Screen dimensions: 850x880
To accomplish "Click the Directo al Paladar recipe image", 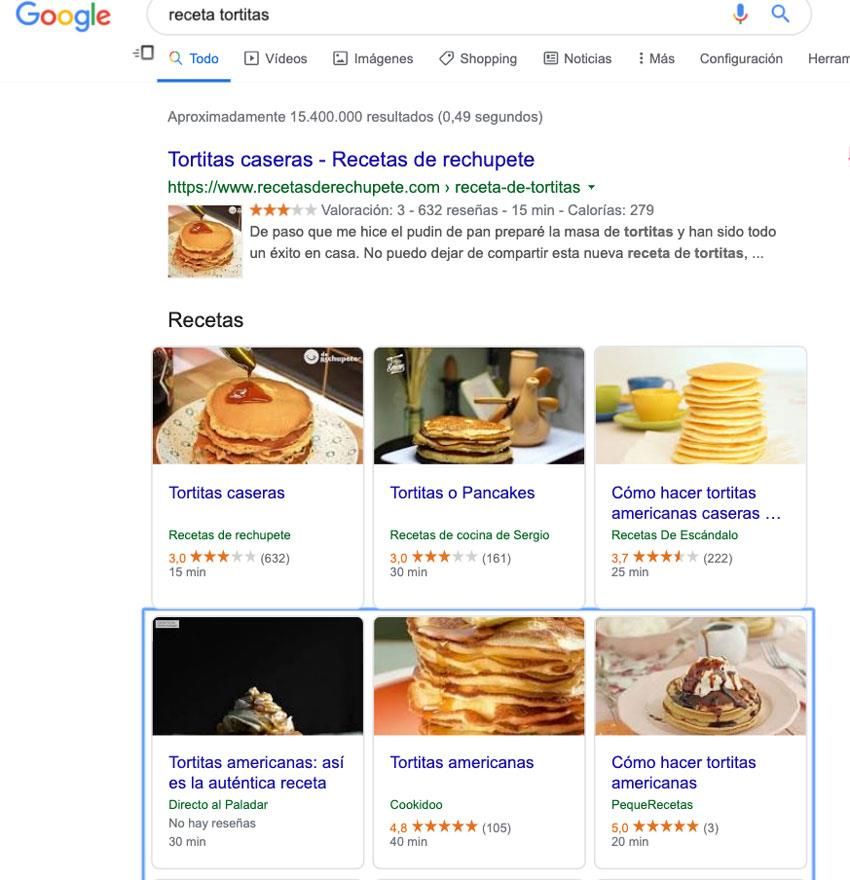I will pyautogui.click(x=258, y=676).
